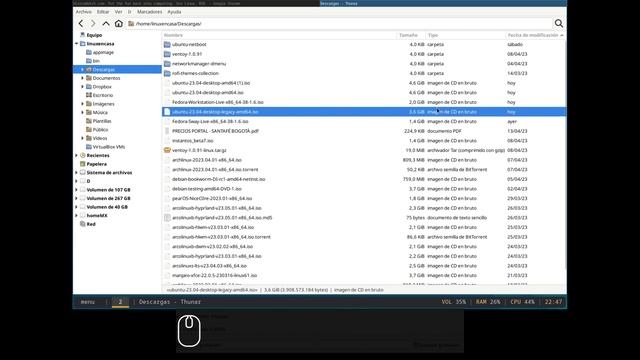
Task: Click the menu button on the panel
Action: (x=87, y=302)
